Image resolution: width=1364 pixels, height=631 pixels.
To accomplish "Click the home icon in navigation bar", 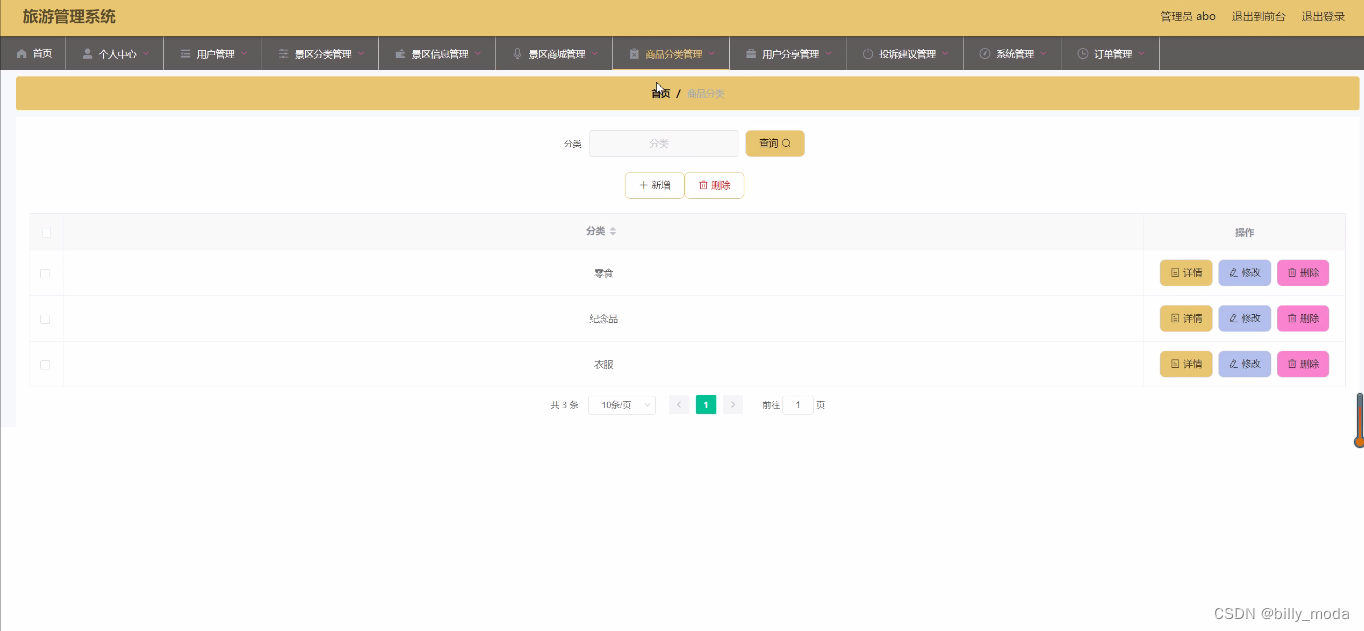I will [x=22, y=54].
